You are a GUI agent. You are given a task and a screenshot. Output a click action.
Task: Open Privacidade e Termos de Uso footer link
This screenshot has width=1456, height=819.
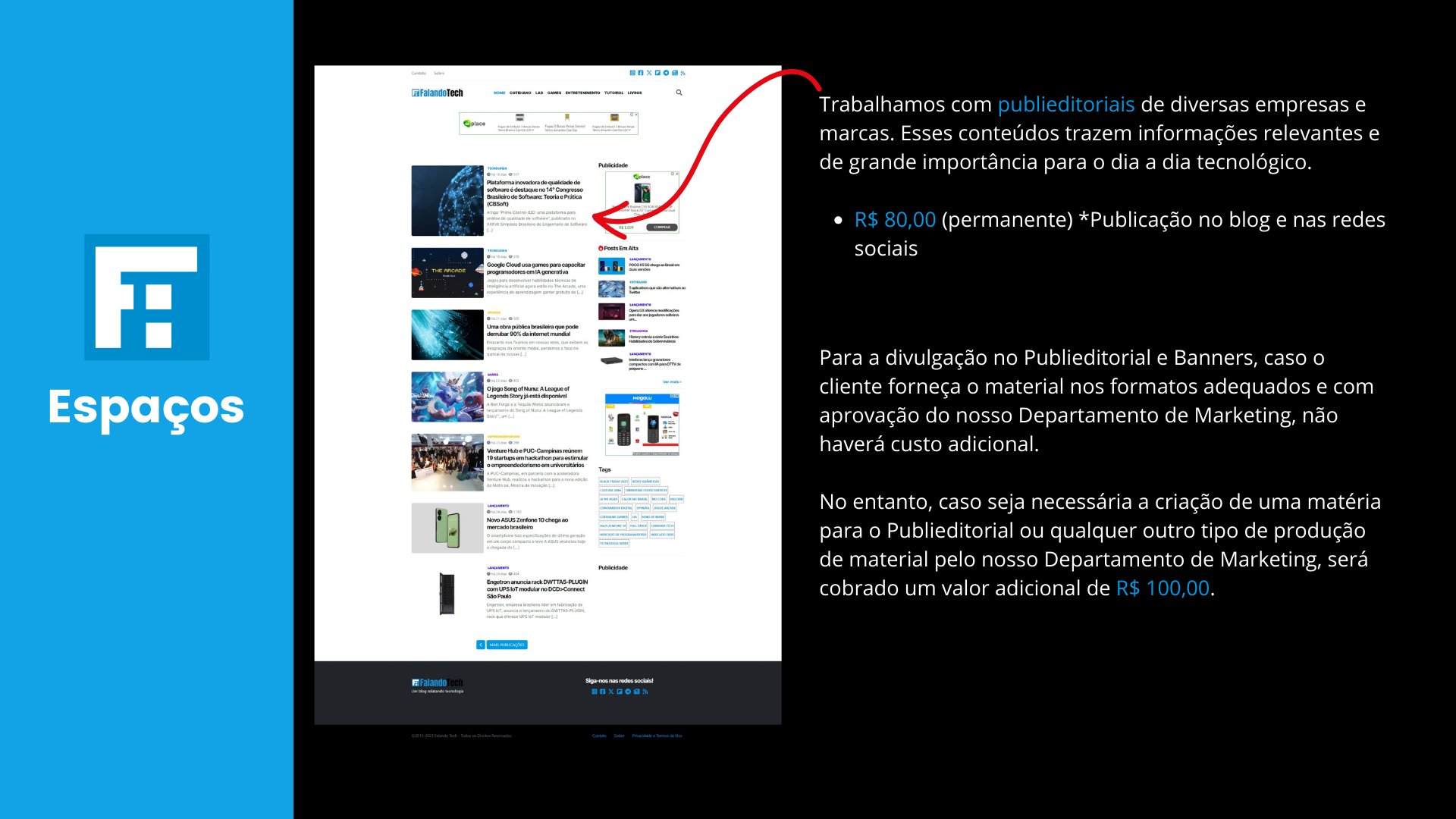[657, 736]
